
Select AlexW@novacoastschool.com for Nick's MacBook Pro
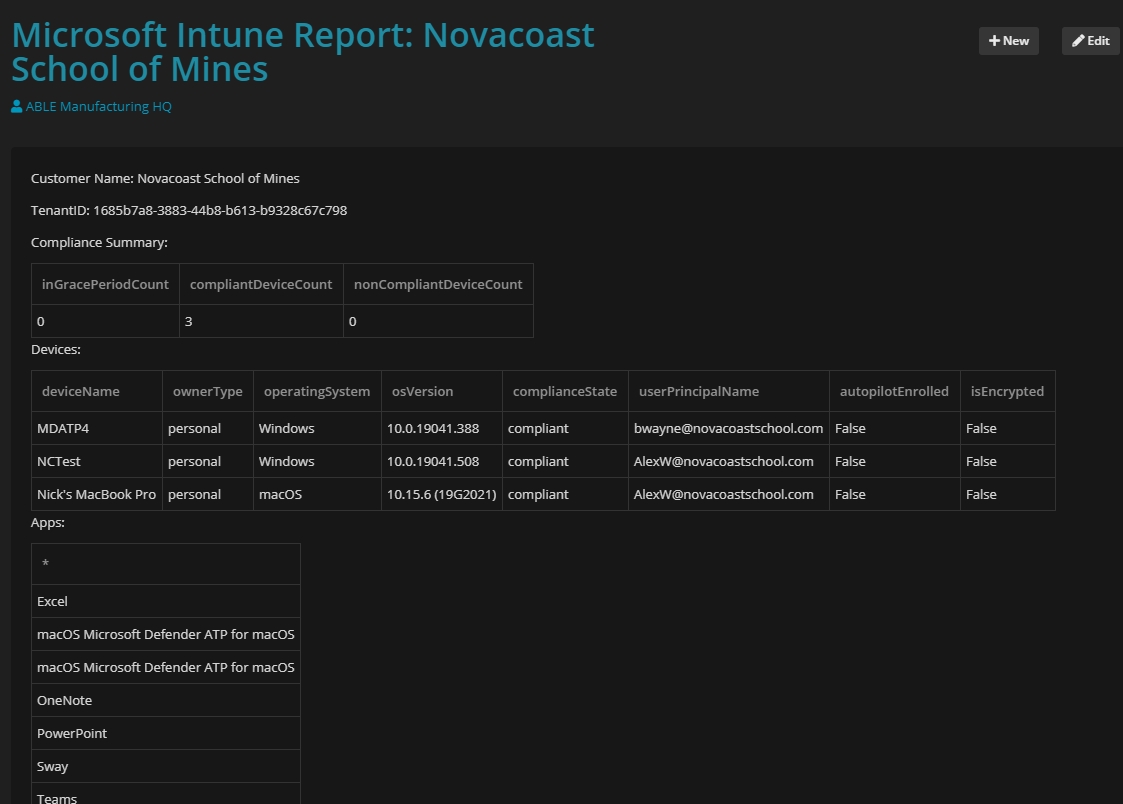click(x=728, y=494)
